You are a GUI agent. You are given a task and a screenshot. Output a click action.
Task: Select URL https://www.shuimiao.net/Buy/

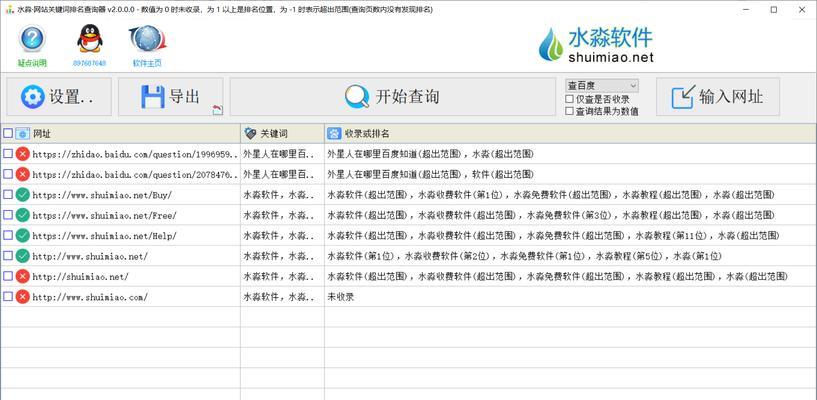point(102,195)
